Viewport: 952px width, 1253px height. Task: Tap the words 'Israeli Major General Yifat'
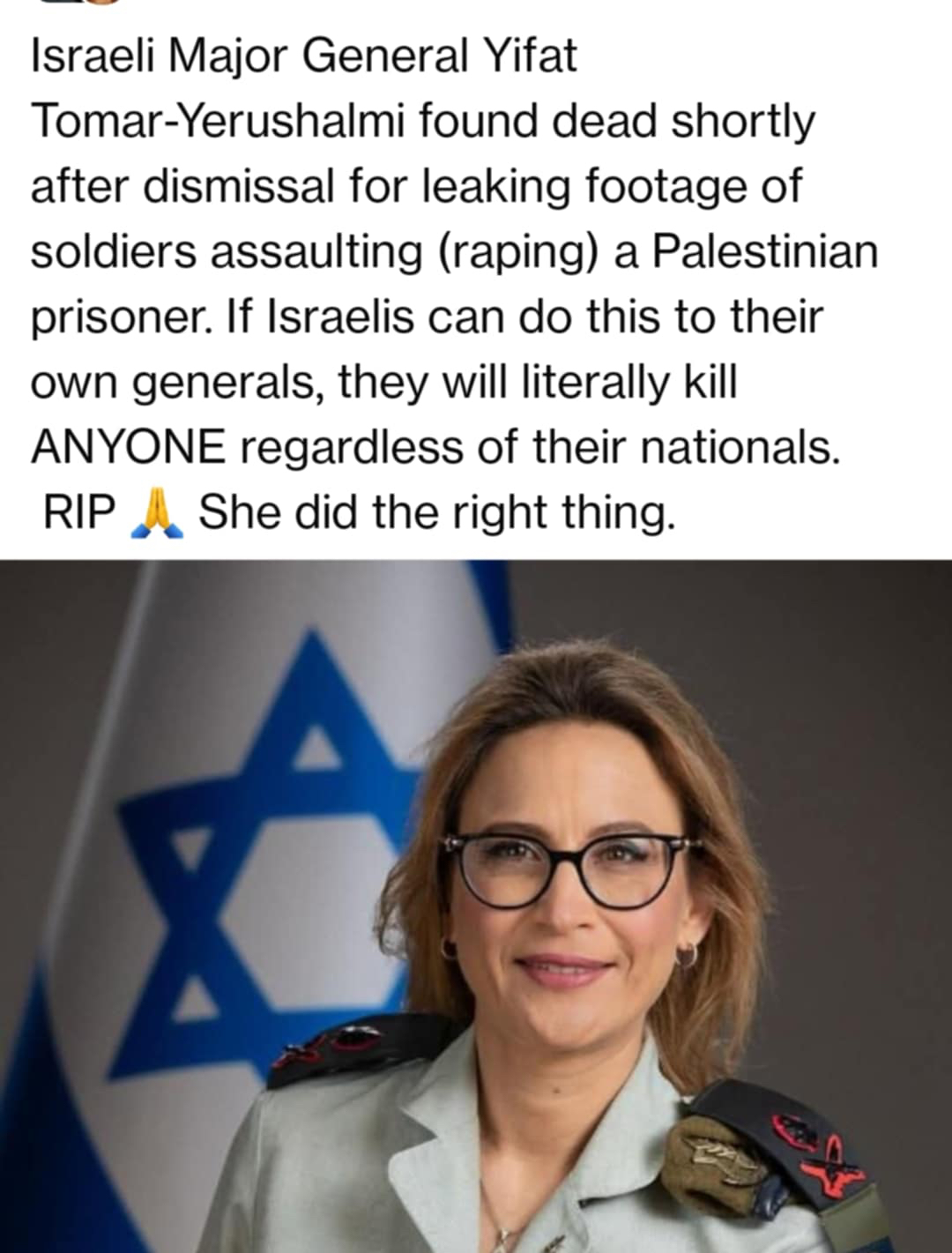(304, 57)
